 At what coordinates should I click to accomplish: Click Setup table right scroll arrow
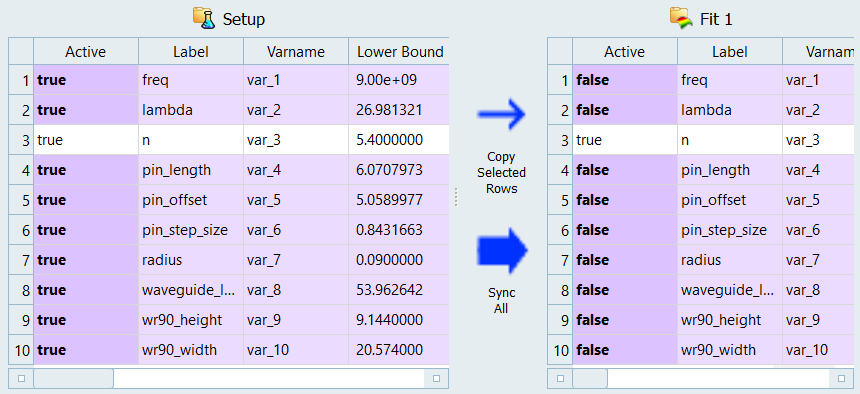point(436,378)
